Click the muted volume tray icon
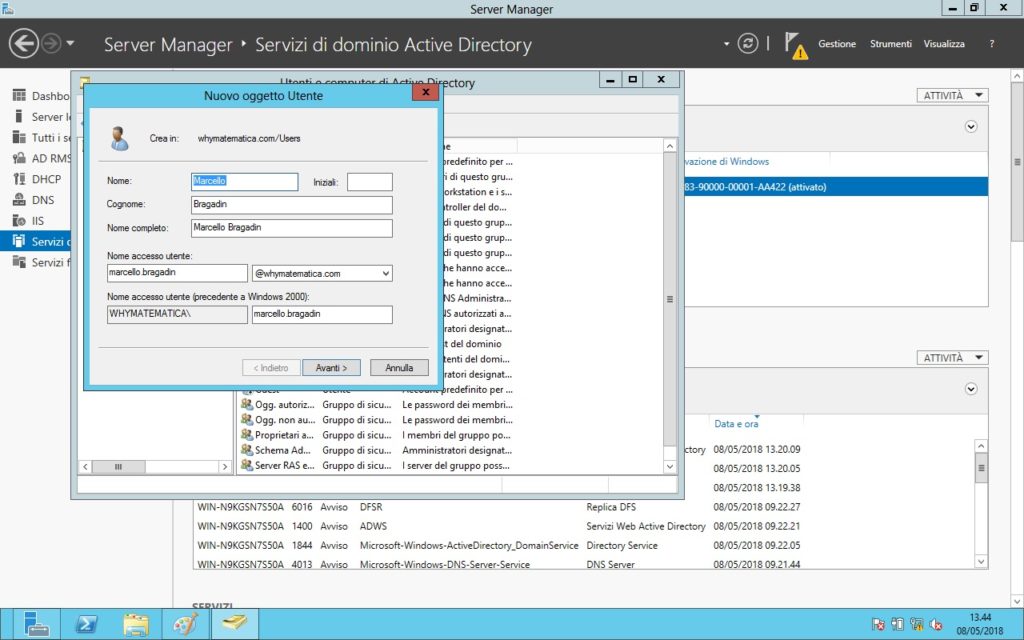 coord(936,624)
